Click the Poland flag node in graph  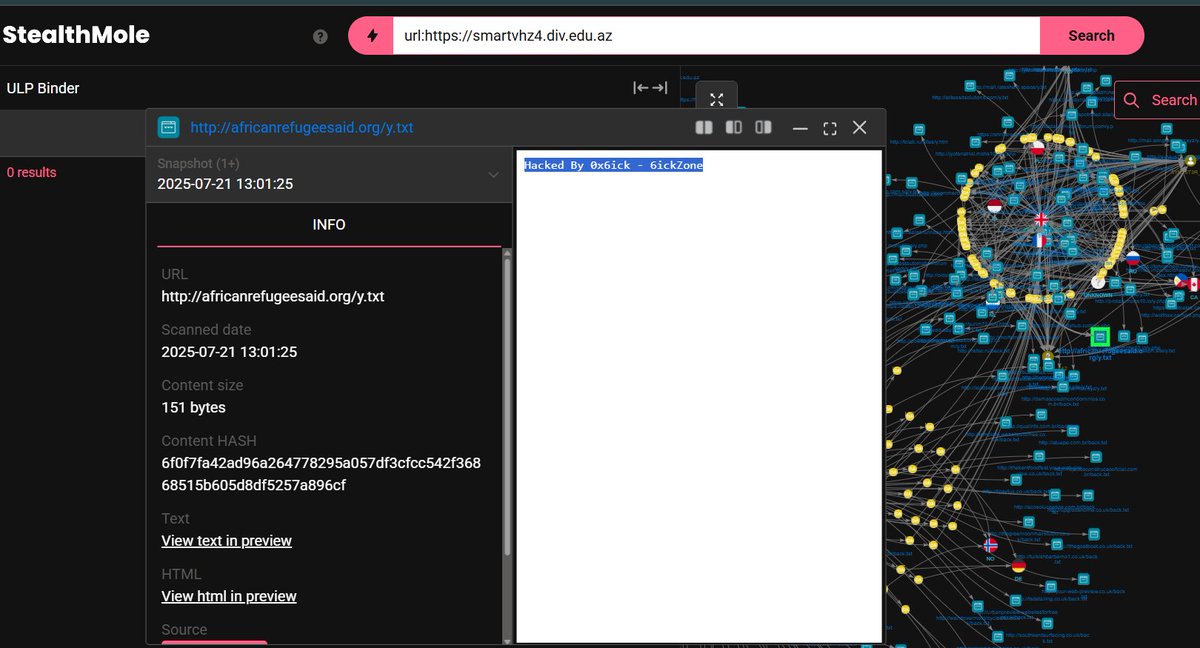(x=1038, y=148)
